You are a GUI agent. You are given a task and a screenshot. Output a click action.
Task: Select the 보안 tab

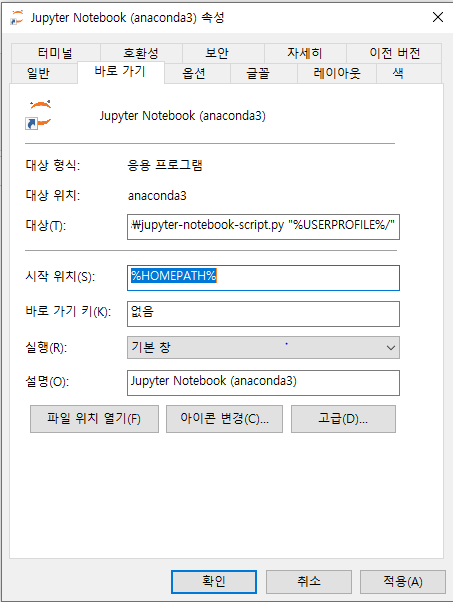[x=223, y=53]
